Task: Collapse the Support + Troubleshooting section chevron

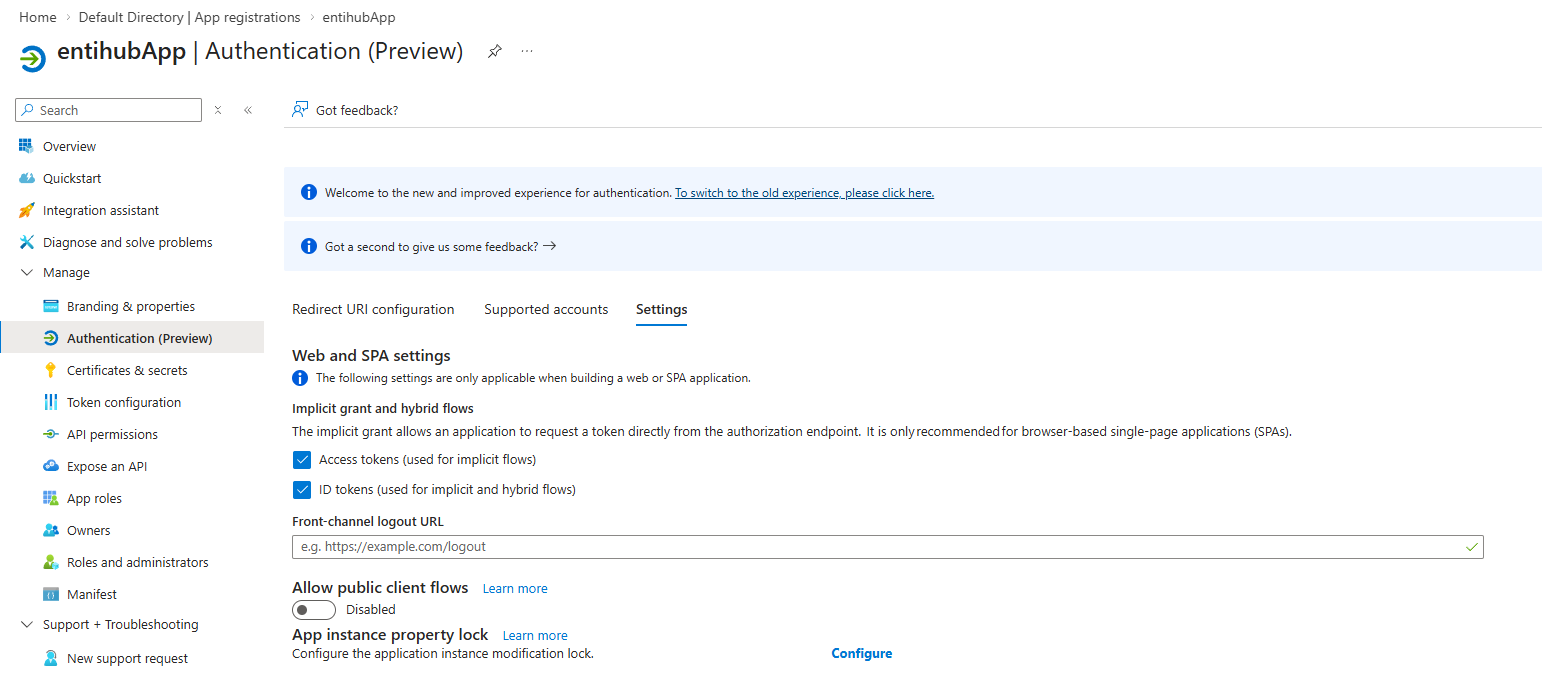Action: coord(27,624)
